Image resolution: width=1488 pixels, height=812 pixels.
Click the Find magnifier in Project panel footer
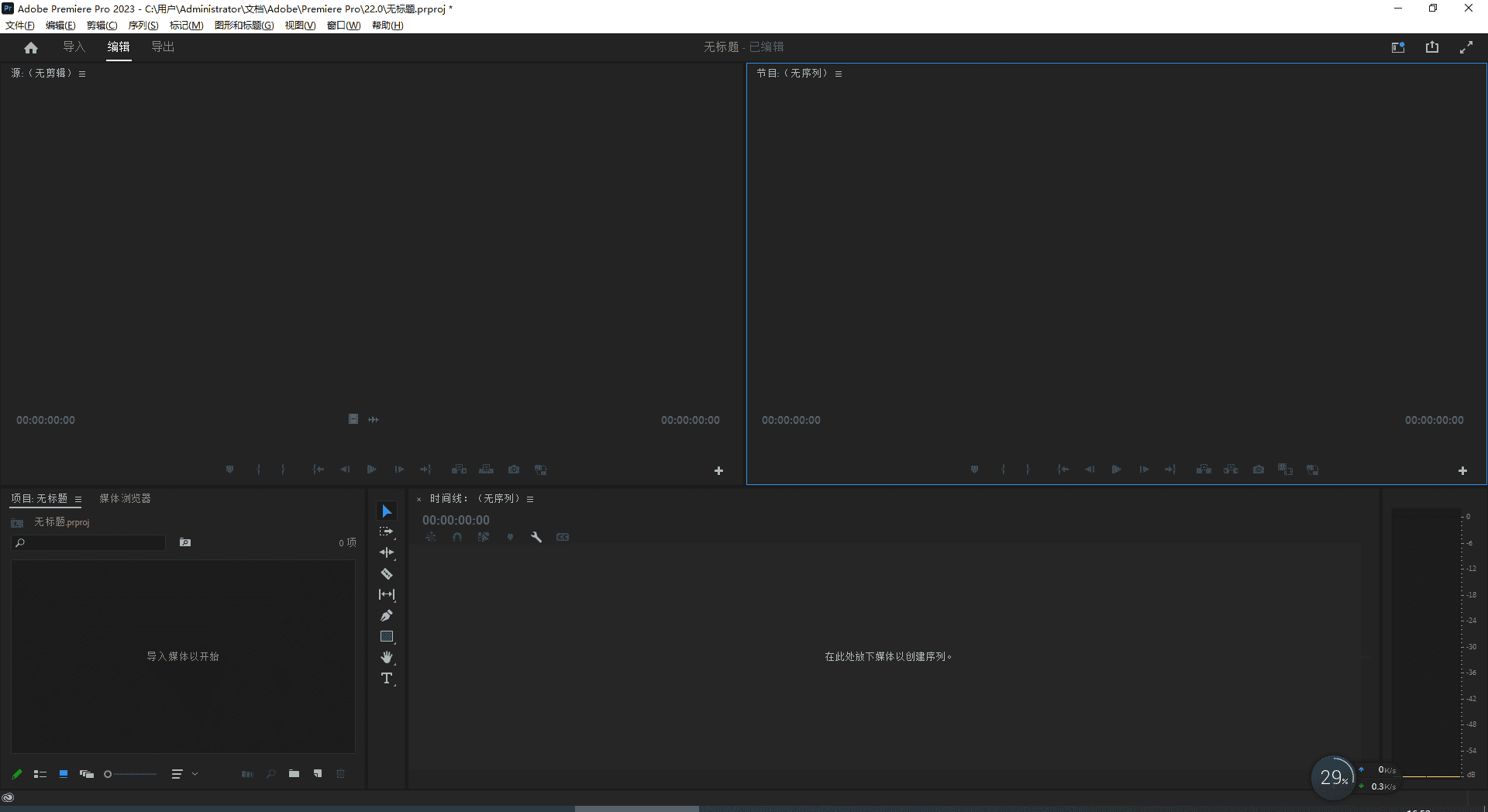271,773
